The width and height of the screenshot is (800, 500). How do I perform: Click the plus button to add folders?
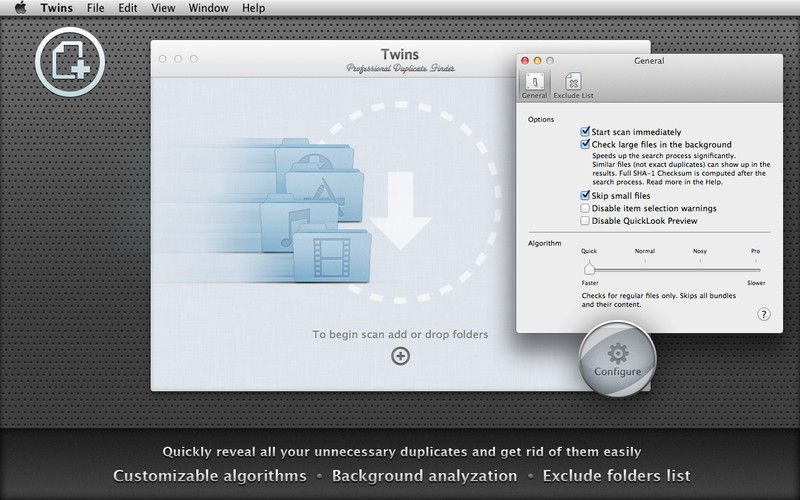(401, 356)
